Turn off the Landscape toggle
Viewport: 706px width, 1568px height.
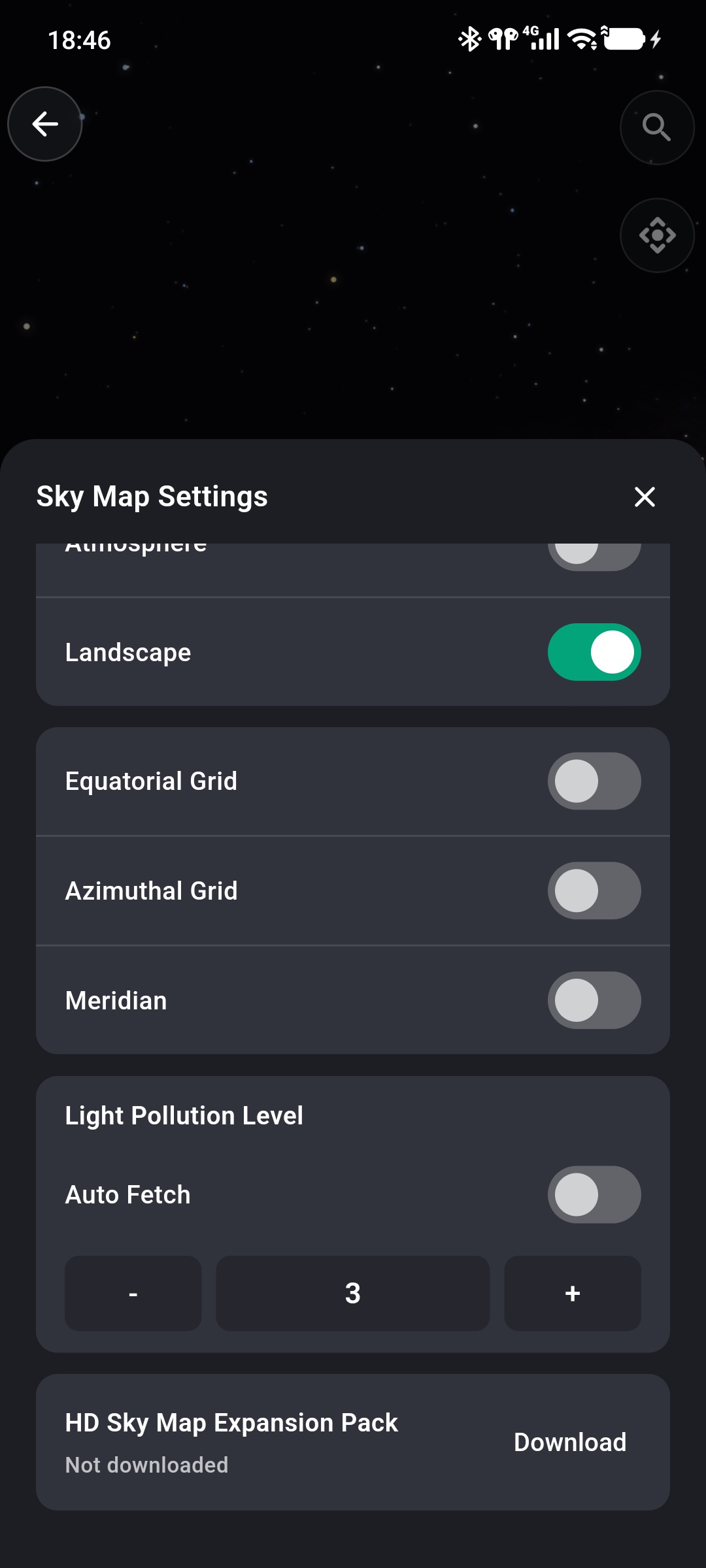[594, 652]
